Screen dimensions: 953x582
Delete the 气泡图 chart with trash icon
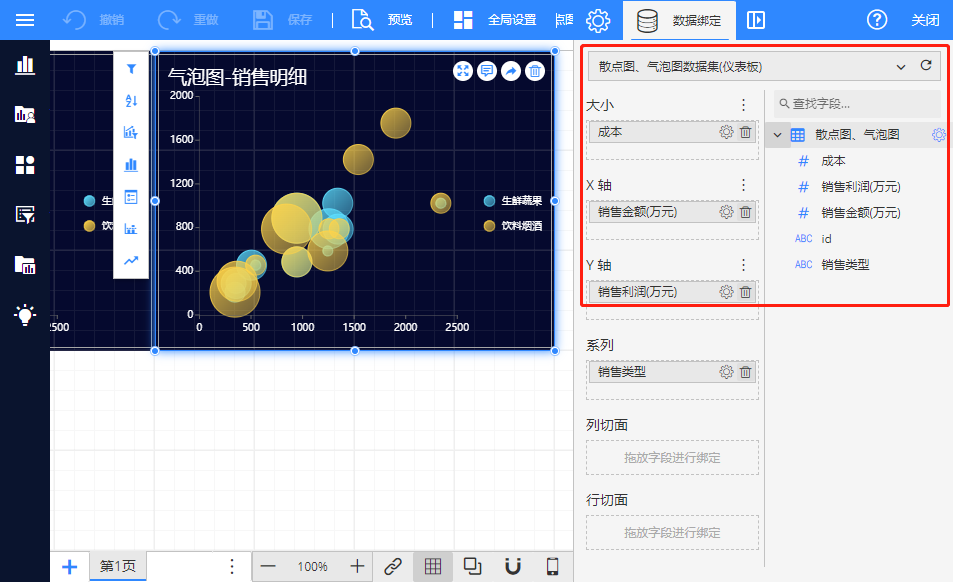535,71
